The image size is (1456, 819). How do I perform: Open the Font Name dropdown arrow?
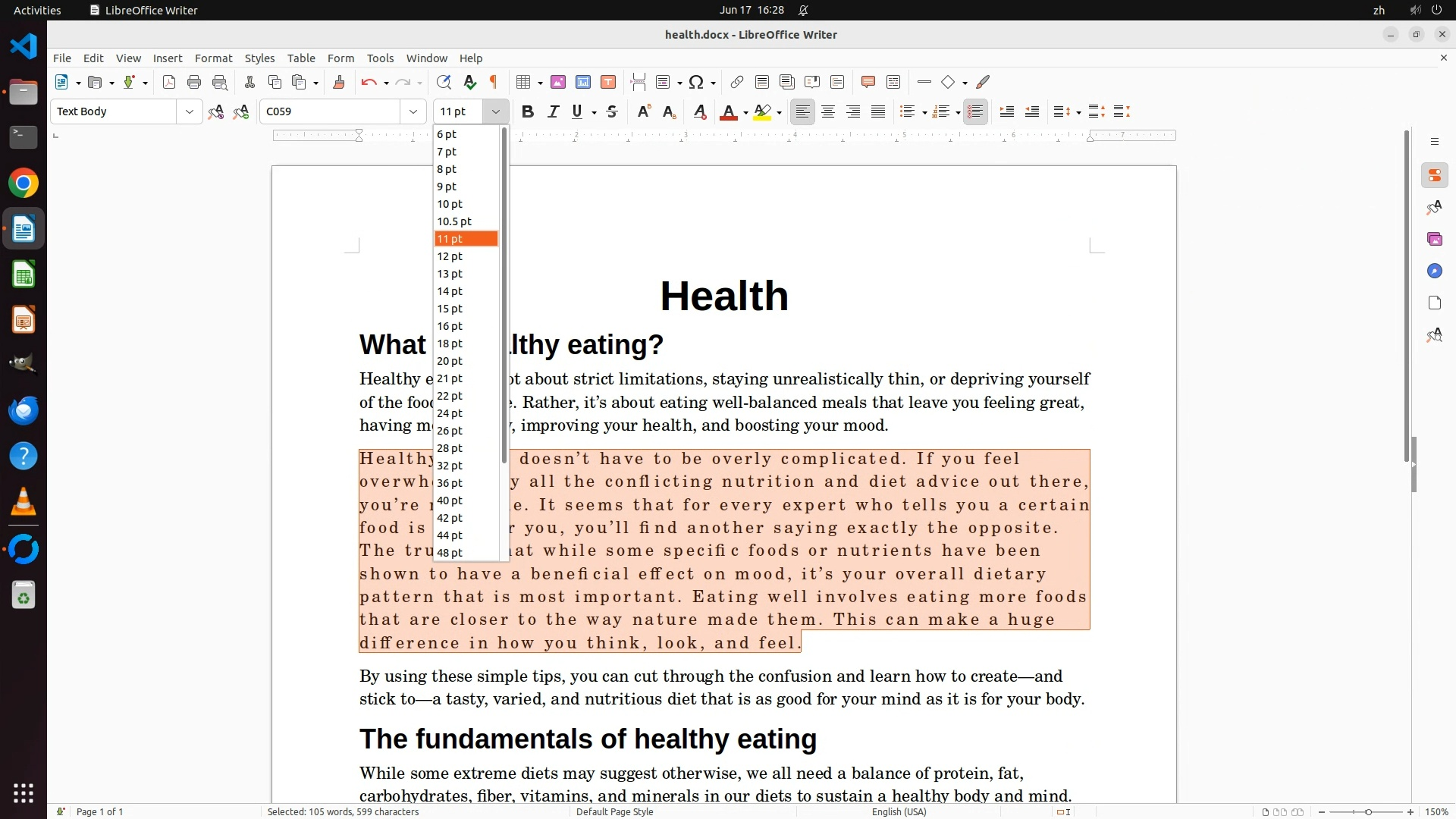tap(413, 112)
